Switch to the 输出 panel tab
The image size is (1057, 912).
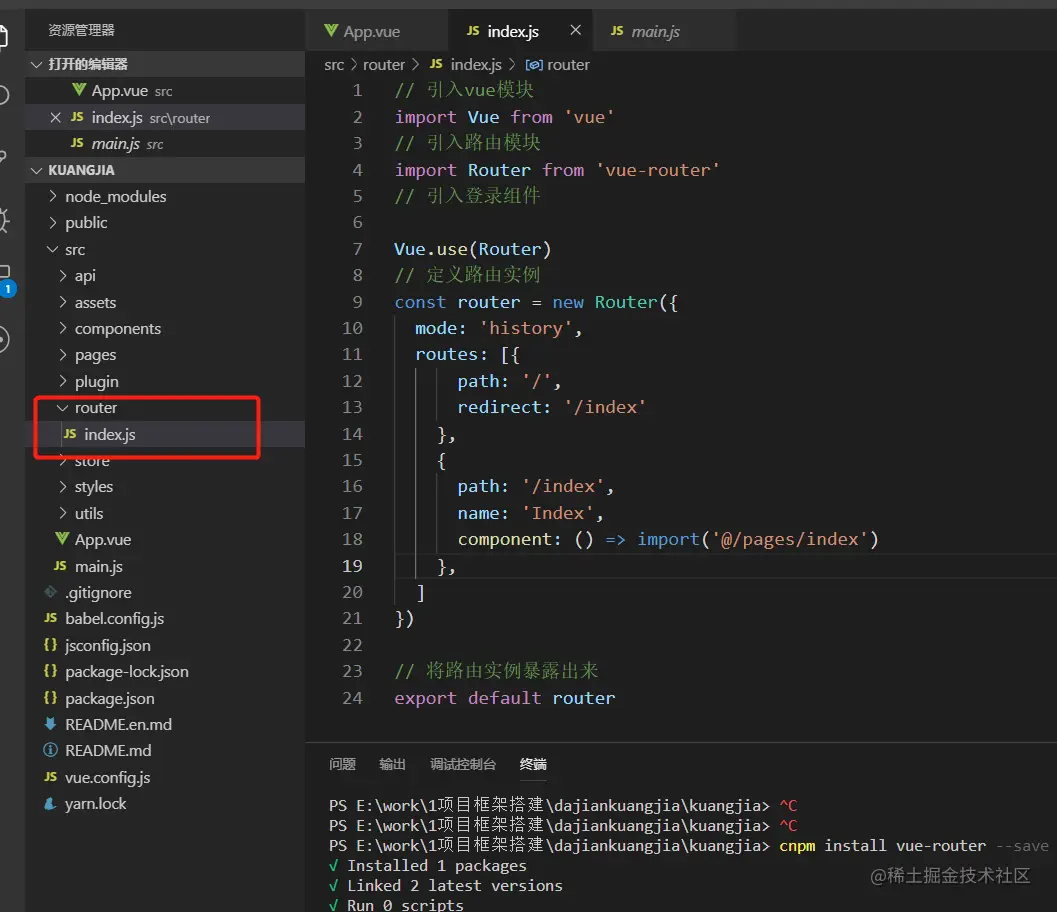coord(392,764)
